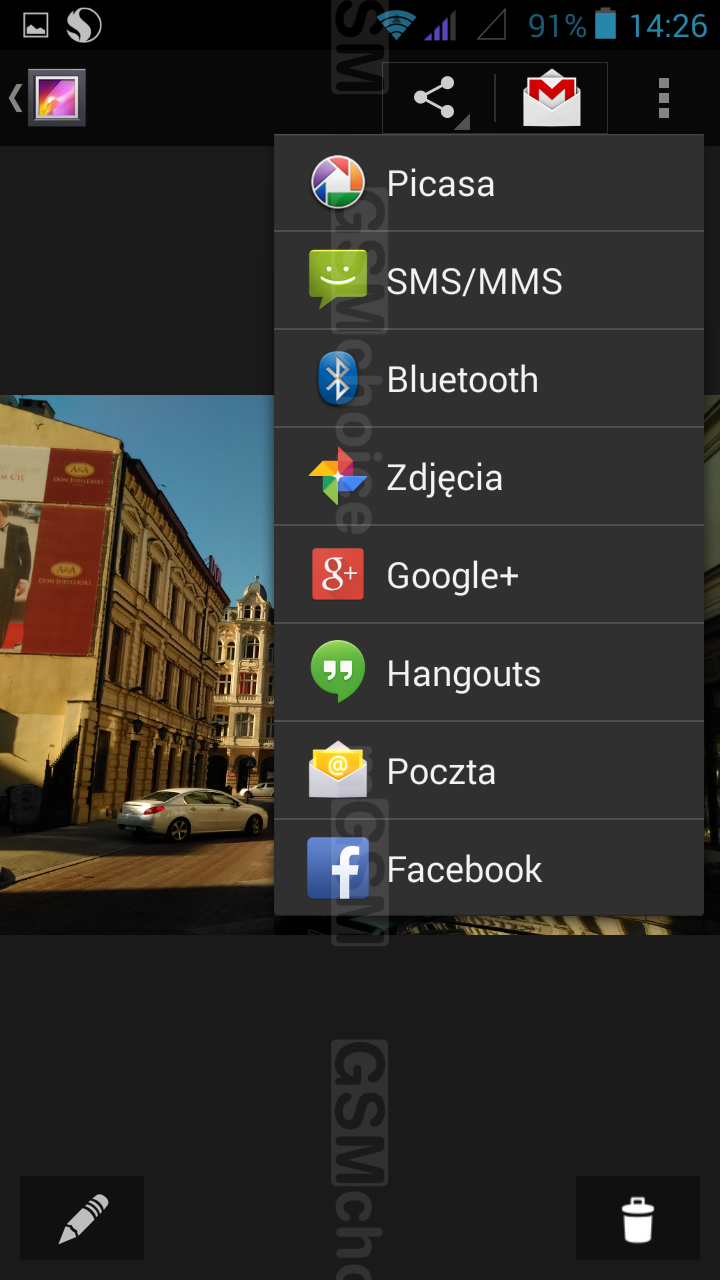Choose the Zdjęcia text entry
The width and height of the screenshot is (720, 1280).
point(445,480)
